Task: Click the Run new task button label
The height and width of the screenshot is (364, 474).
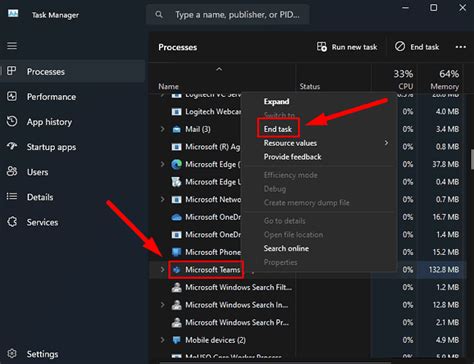Action: [354, 47]
